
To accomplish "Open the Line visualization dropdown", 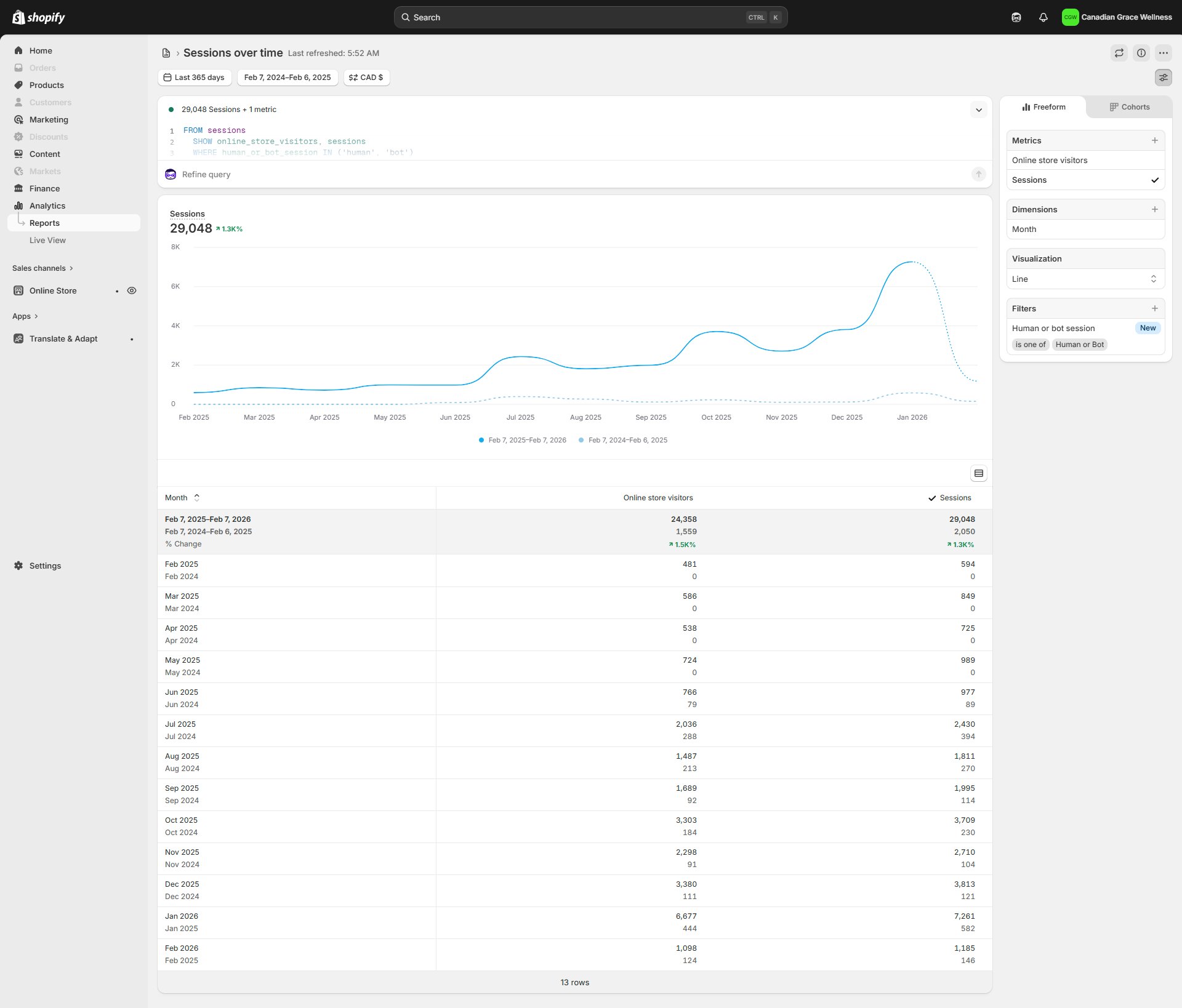I will click(1085, 279).
